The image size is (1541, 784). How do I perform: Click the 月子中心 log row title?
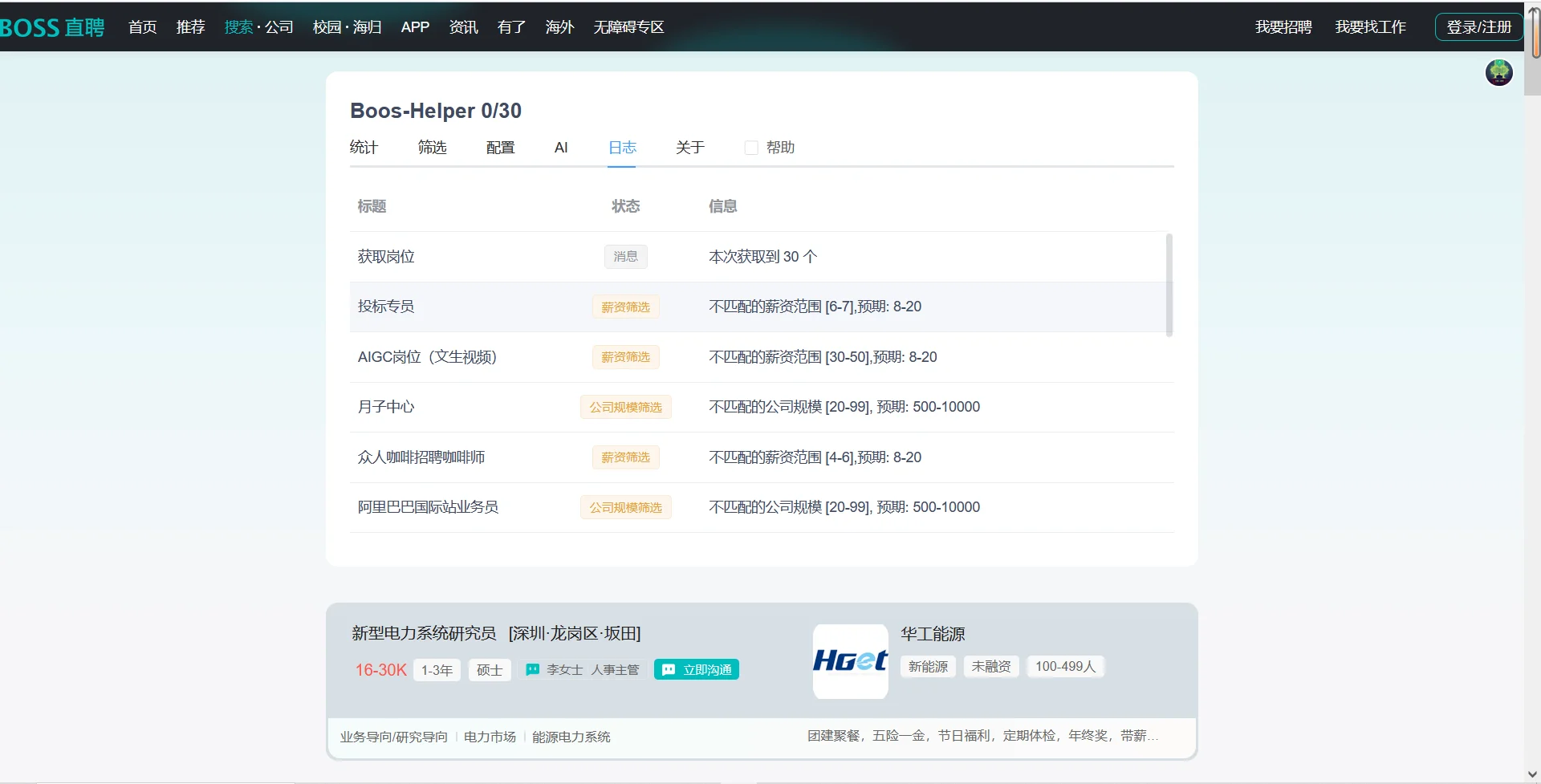click(386, 407)
